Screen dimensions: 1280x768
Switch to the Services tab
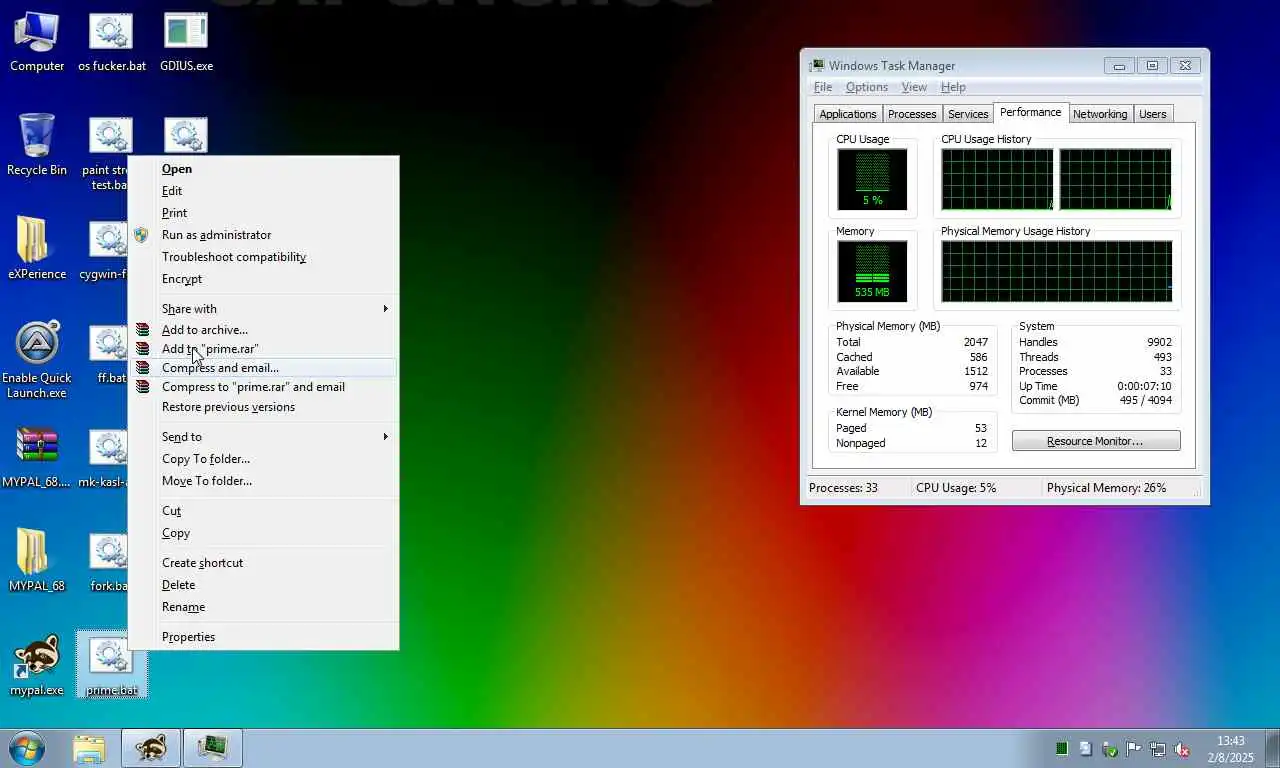pos(968,114)
